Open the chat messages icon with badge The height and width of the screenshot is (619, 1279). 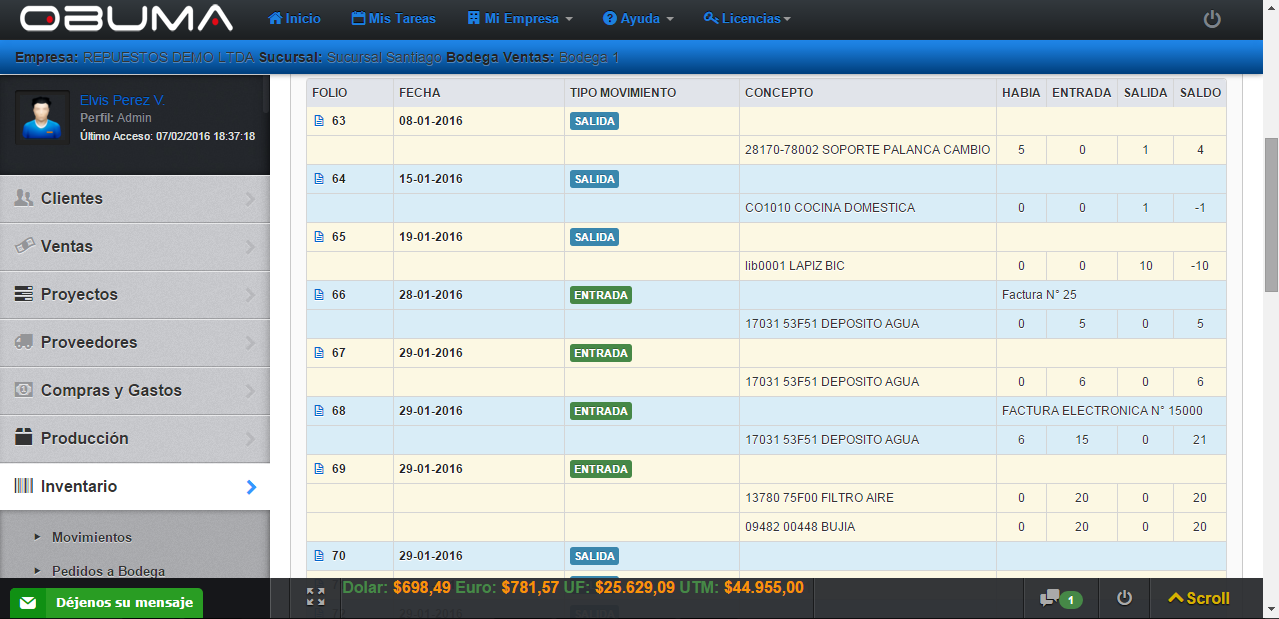(x=1060, y=599)
